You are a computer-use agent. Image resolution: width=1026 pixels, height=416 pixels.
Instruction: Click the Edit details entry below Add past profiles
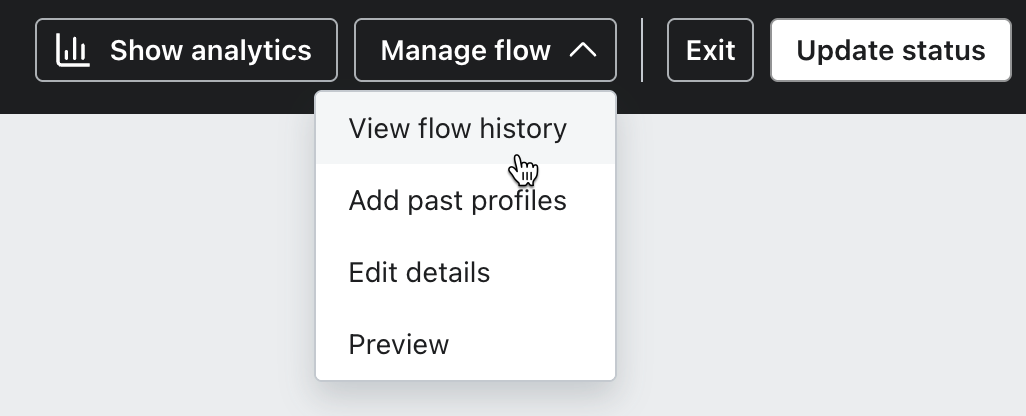click(419, 273)
